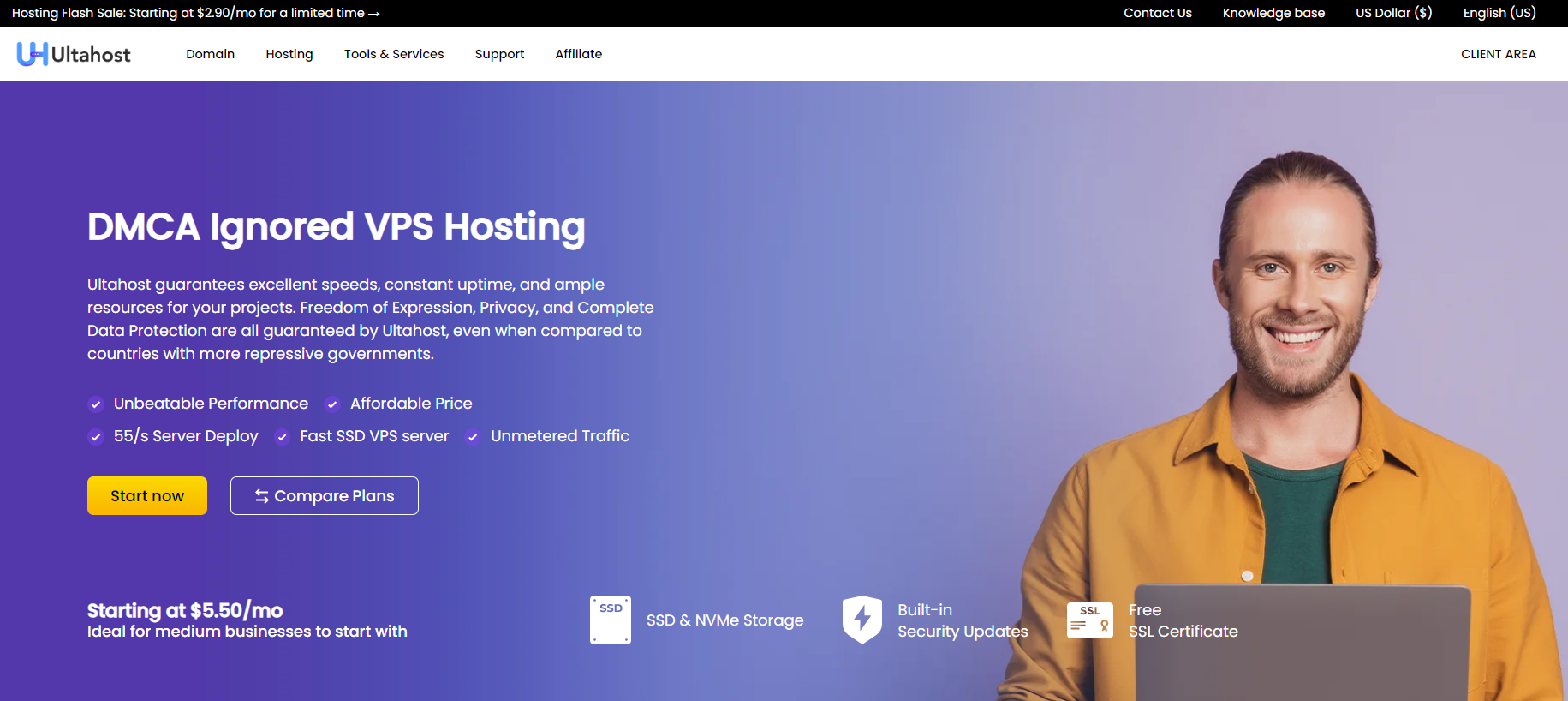Click the 55/s Server Deploy checkmark icon

[96, 437]
